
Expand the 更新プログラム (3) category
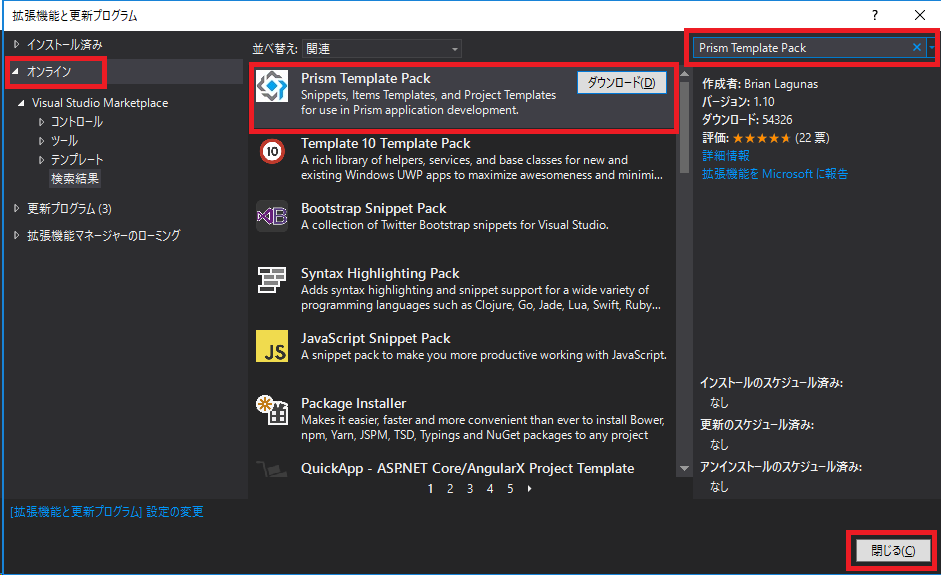point(16,208)
